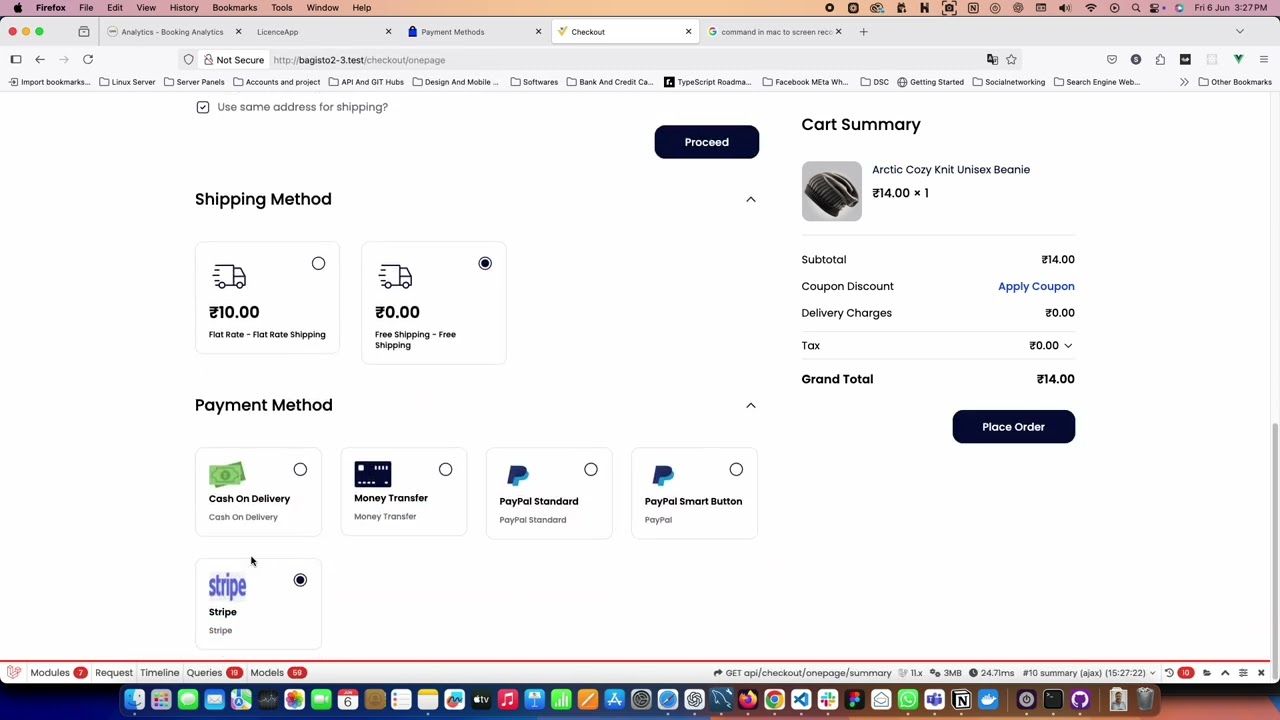This screenshot has width=1280, height=720.
Task: Minimize the debugbar with the up chevron
Action: pyautogui.click(x=1225, y=673)
